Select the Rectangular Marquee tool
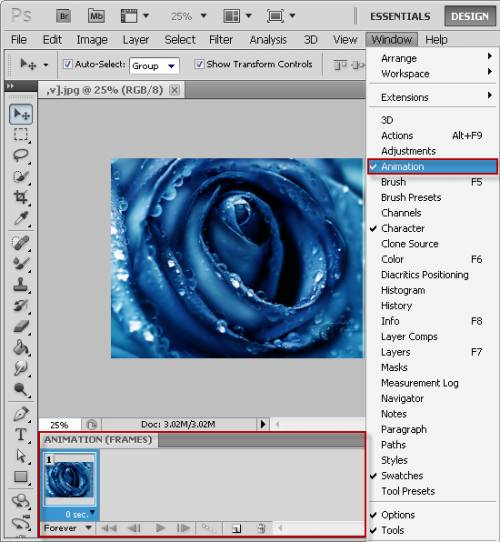500x542 pixels. [x=21, y=134]
